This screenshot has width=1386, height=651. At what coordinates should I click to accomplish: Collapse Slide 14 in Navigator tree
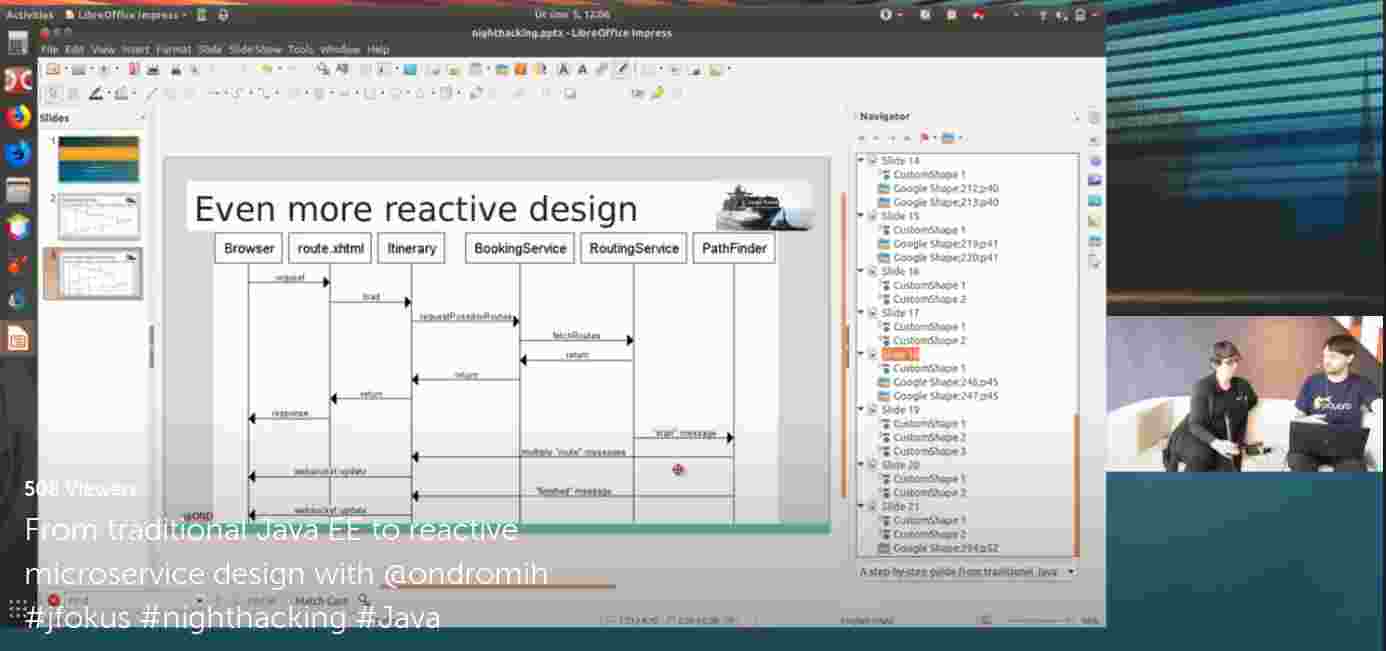point(861,160)
